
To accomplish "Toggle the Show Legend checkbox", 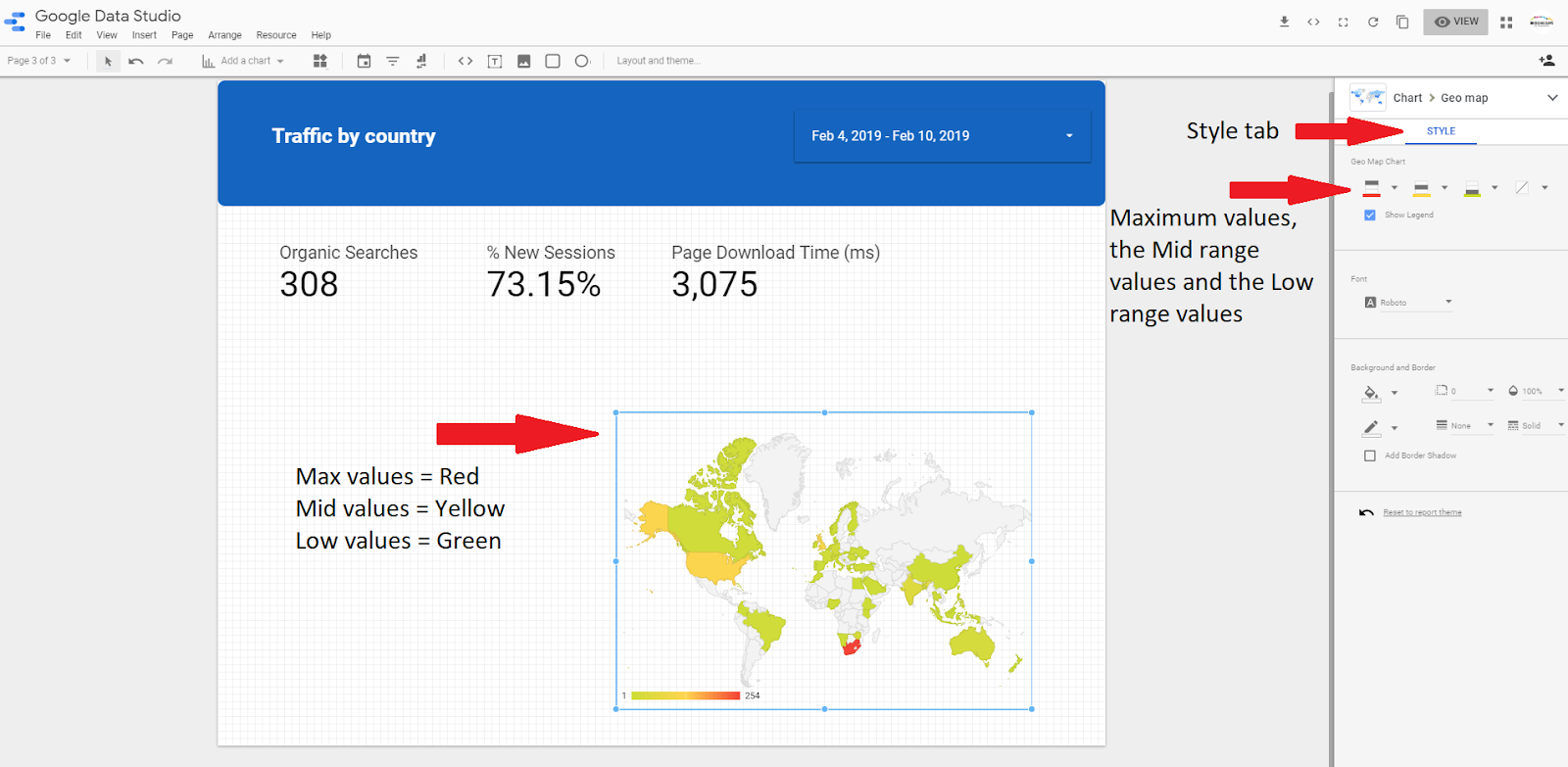I will pyautogui.click(x=1370, y=215).
